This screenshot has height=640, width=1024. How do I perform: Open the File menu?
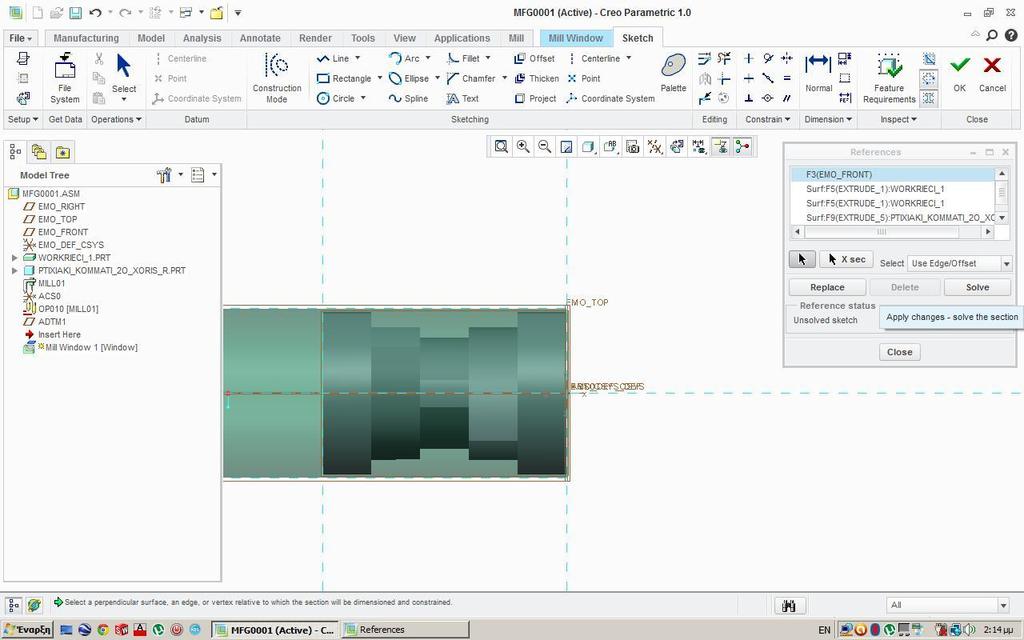[20, 38]
